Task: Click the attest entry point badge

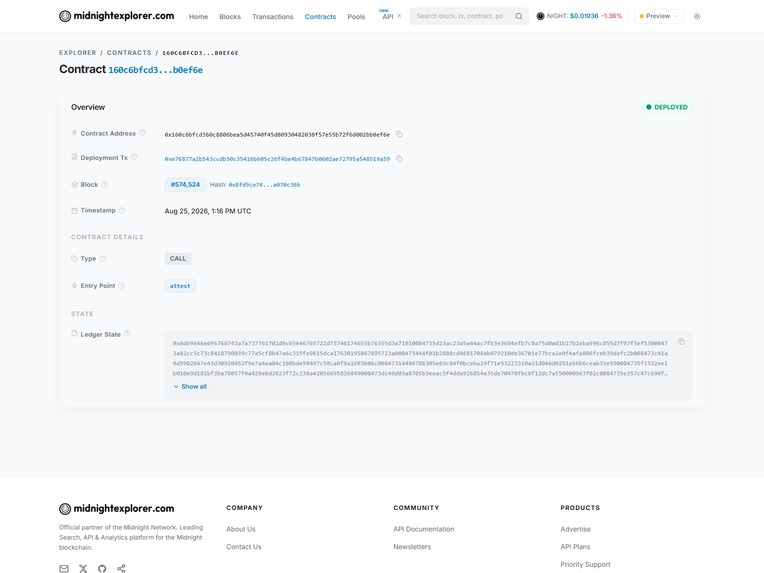Action: click(x=180, y=286)
